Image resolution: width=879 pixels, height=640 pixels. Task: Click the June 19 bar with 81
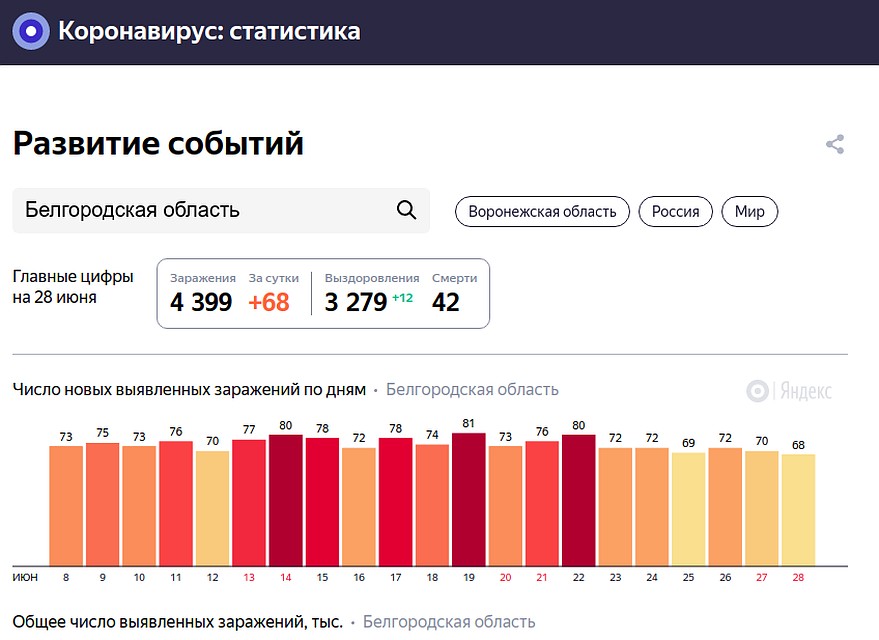pos(469,499)
